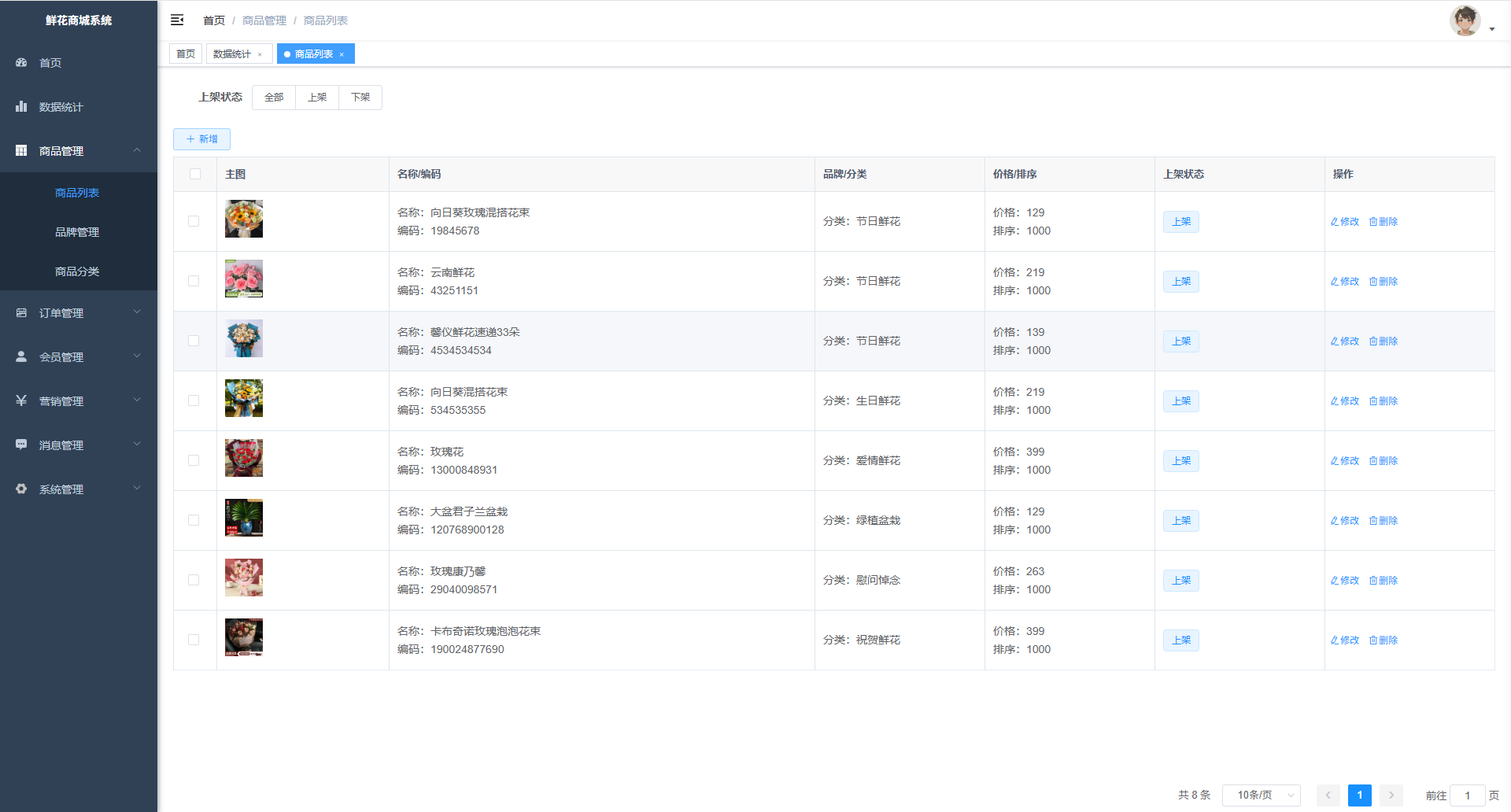Click the 新增 button to add product
This screenshot has width=1511, height=812.
click(x=201, y=139)
